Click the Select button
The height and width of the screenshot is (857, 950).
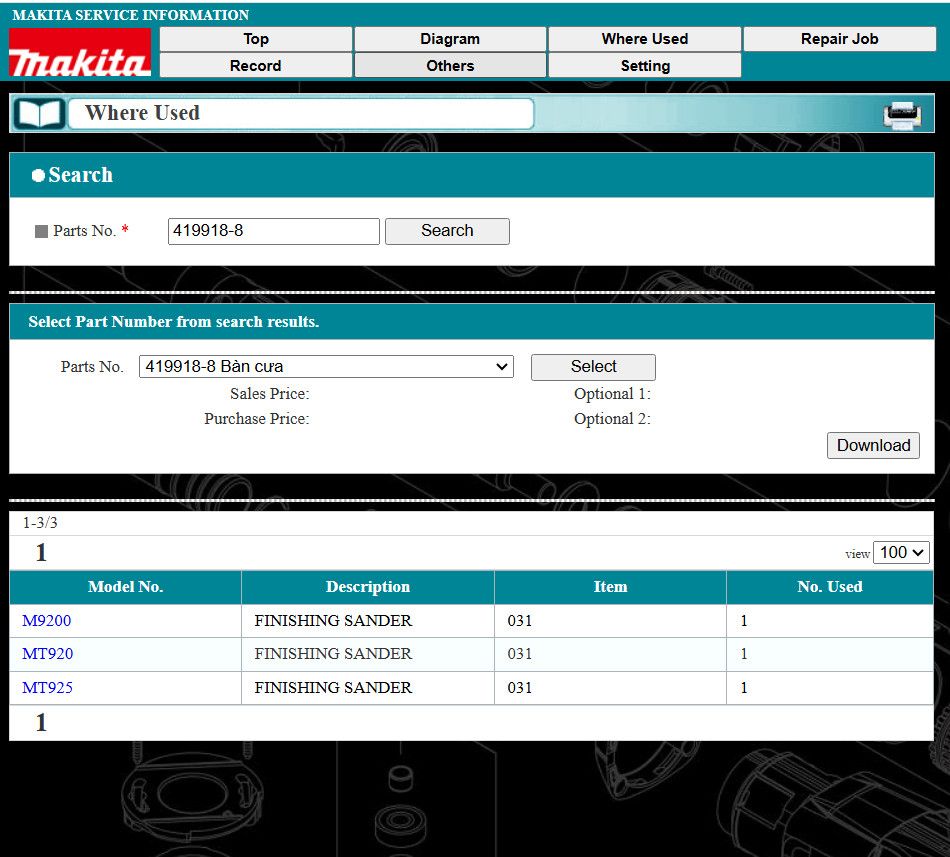click(593, 367)
